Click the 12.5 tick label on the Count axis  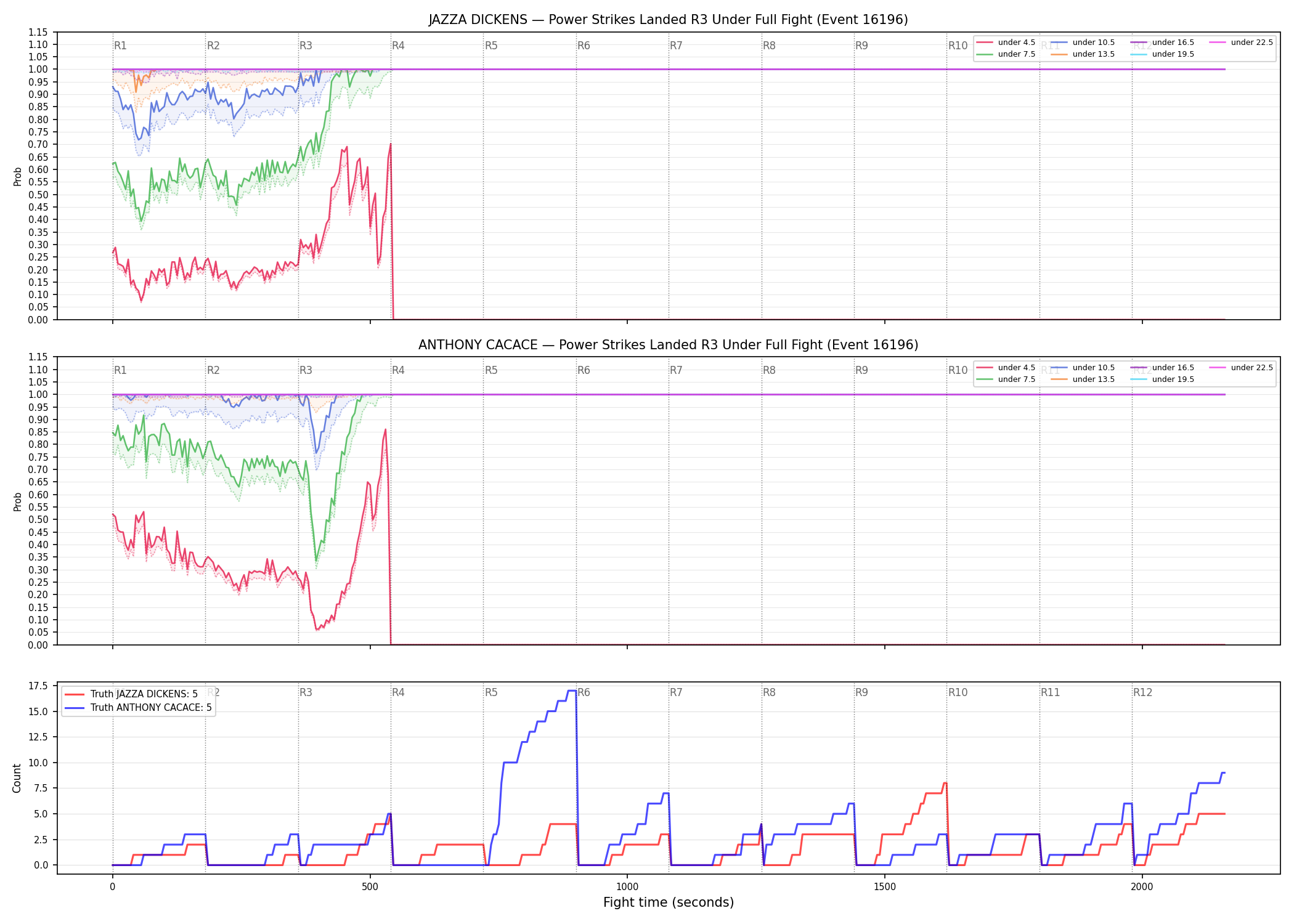[x=38, y=737]
